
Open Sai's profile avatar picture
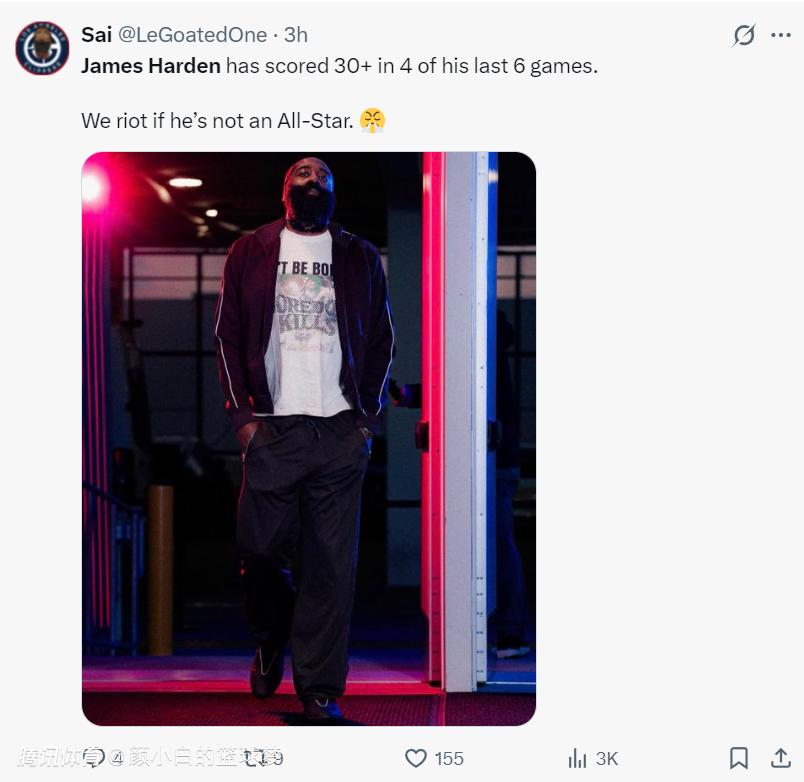coord(42,48)
